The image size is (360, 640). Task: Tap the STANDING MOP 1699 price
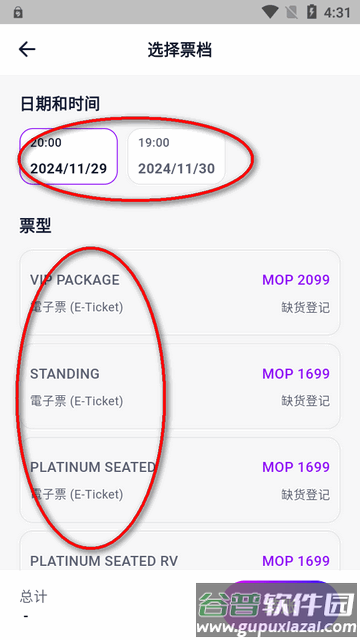(x=296, y=373)
